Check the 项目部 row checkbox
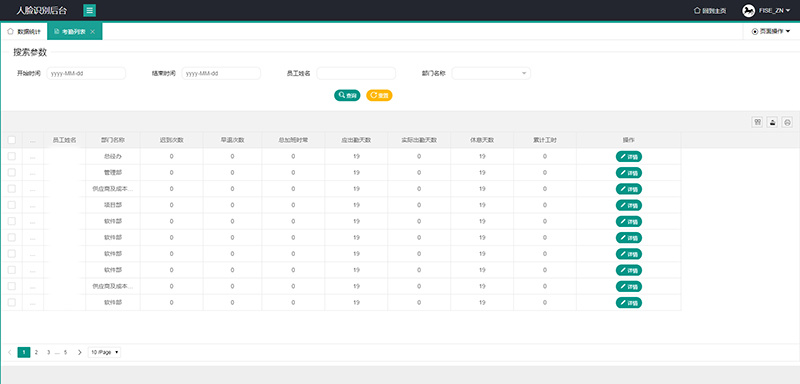800x384 pixels. 12,205
